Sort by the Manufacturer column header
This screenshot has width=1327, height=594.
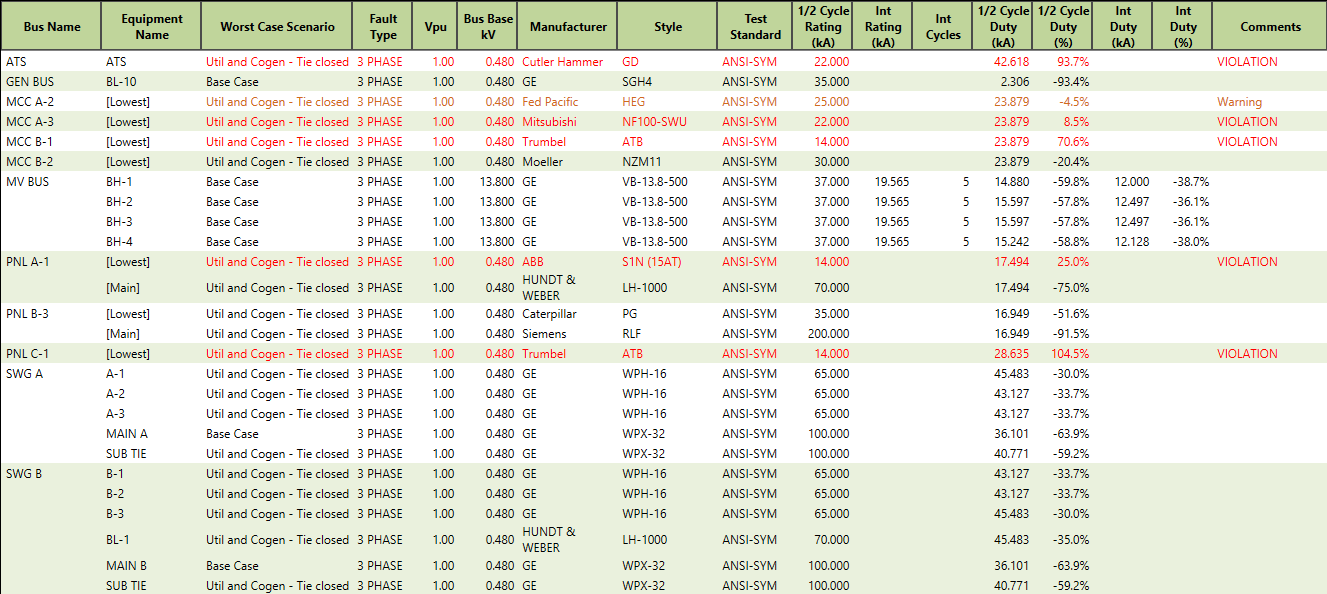[567, 27]
